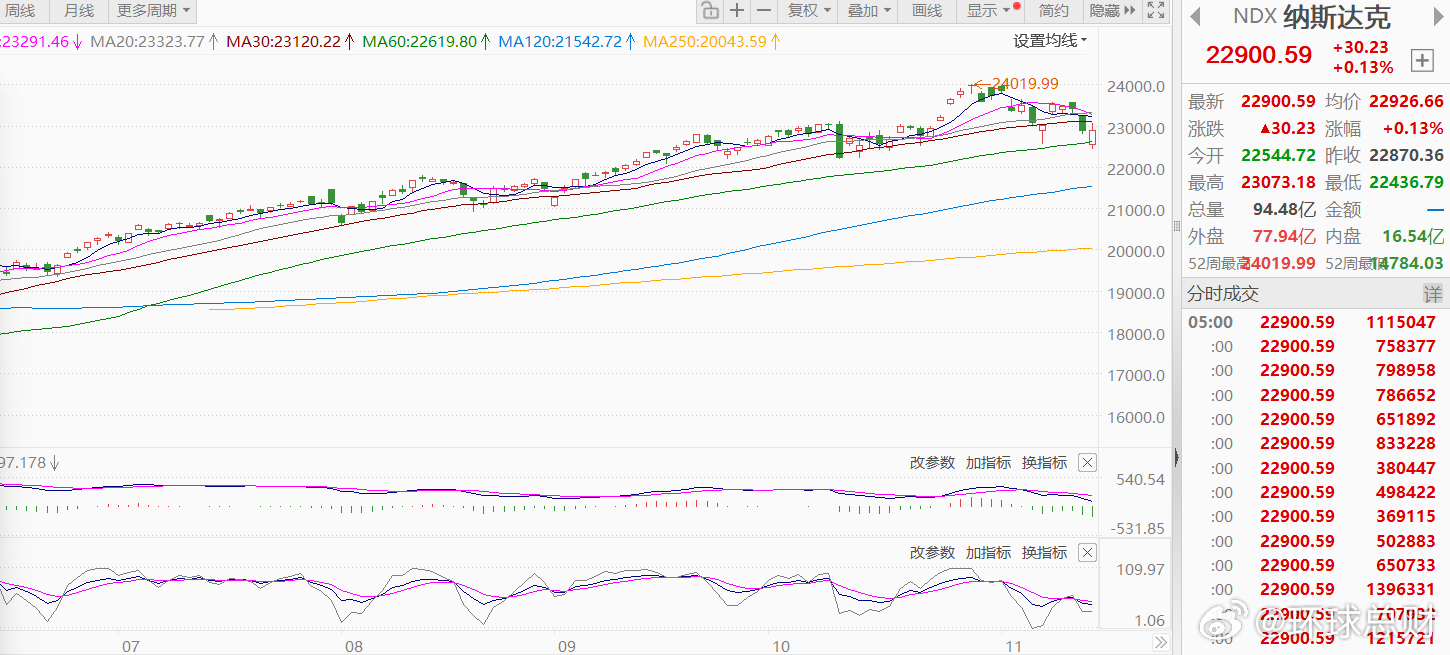Screen dimensions: 1450x655
Task: Click 加指标 in KDJ panel
Action: [x=988, y=553]
